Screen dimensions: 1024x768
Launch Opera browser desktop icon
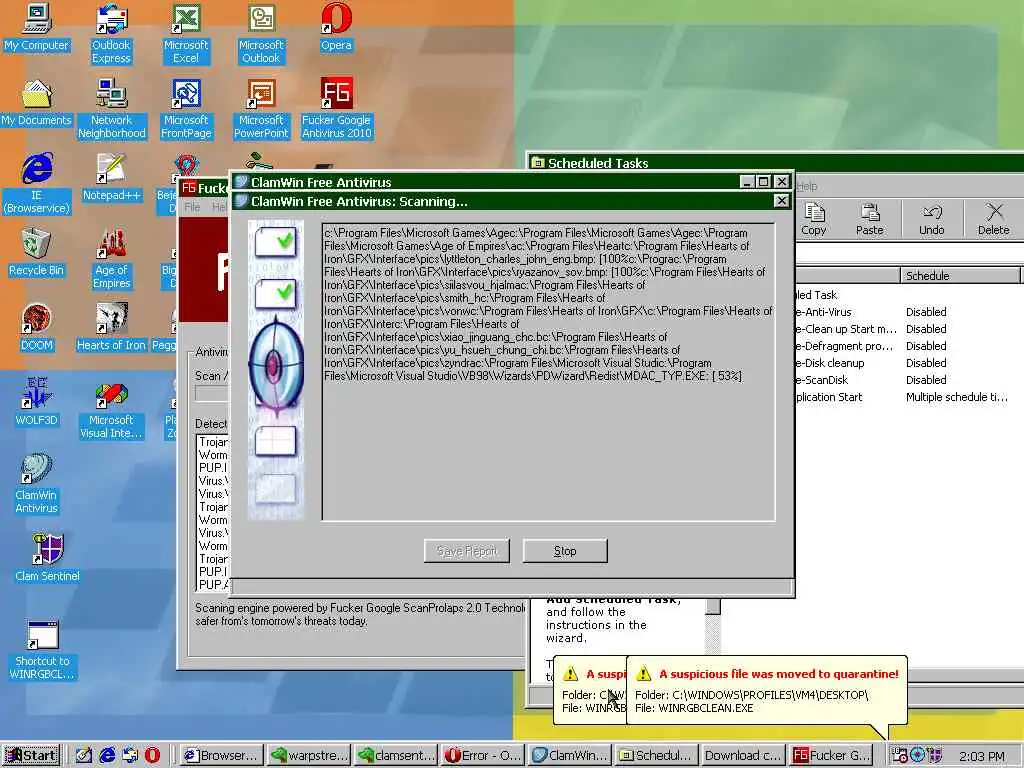pyautogui.click(x=336, y=27)
